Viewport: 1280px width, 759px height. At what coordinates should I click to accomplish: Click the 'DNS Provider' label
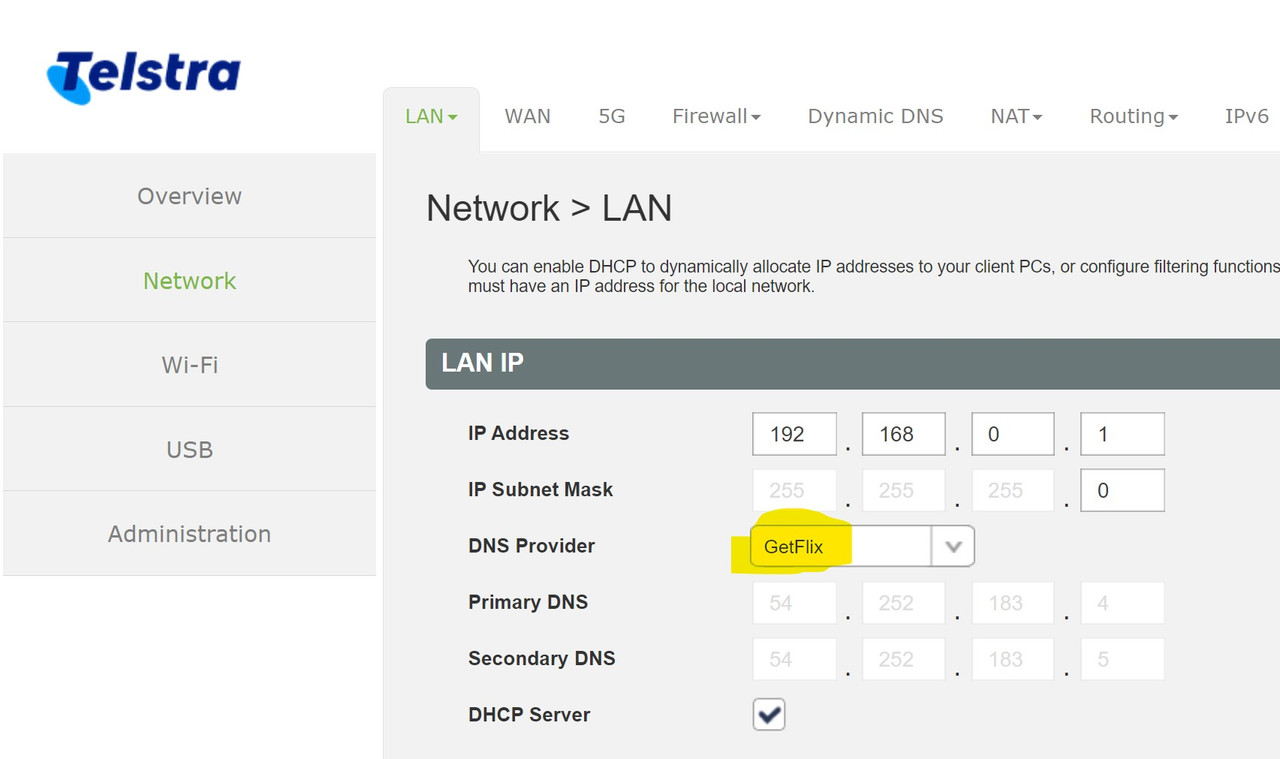[531, 546]
